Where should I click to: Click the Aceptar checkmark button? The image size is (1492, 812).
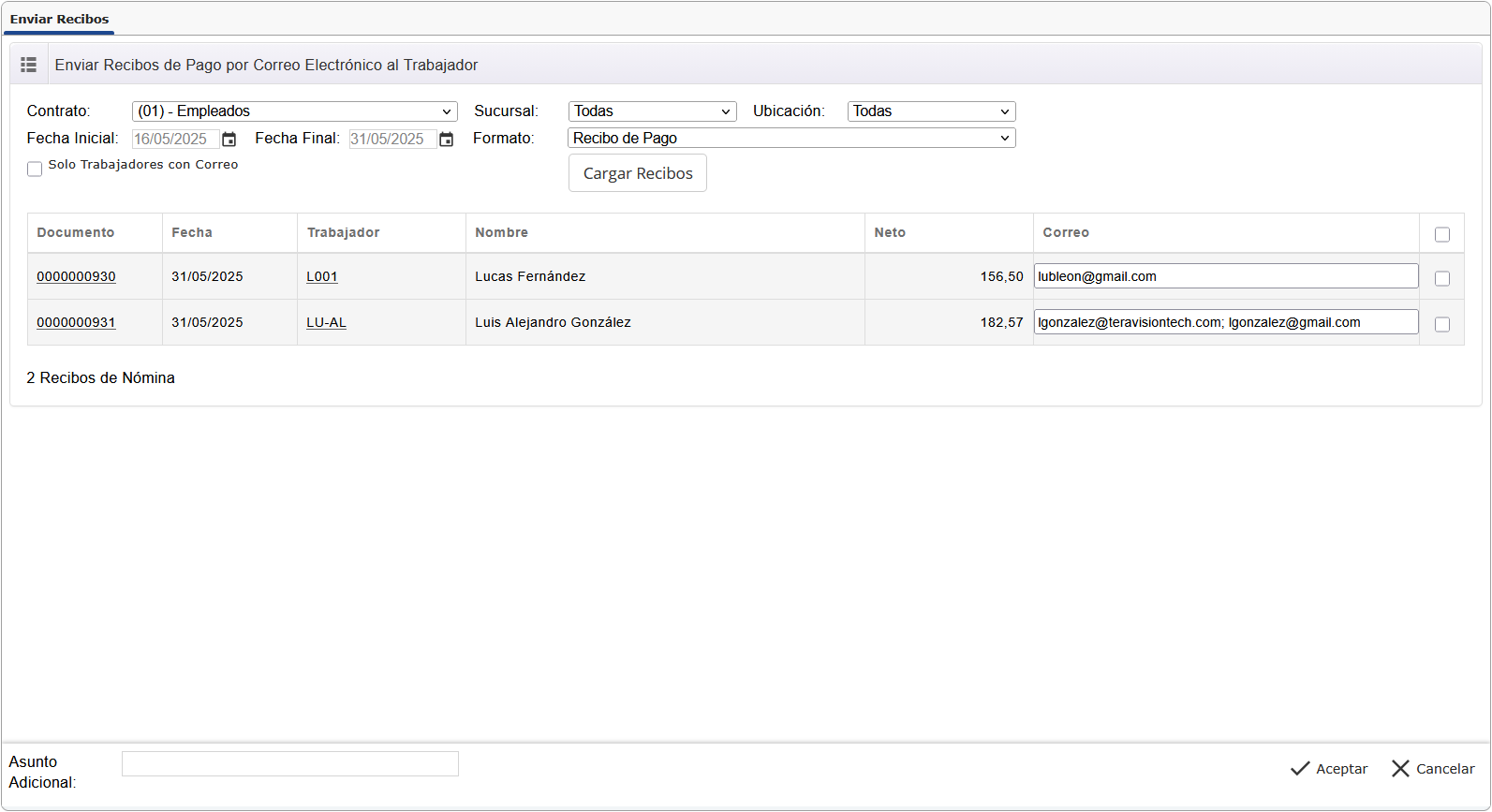(x=1329, y=769)
